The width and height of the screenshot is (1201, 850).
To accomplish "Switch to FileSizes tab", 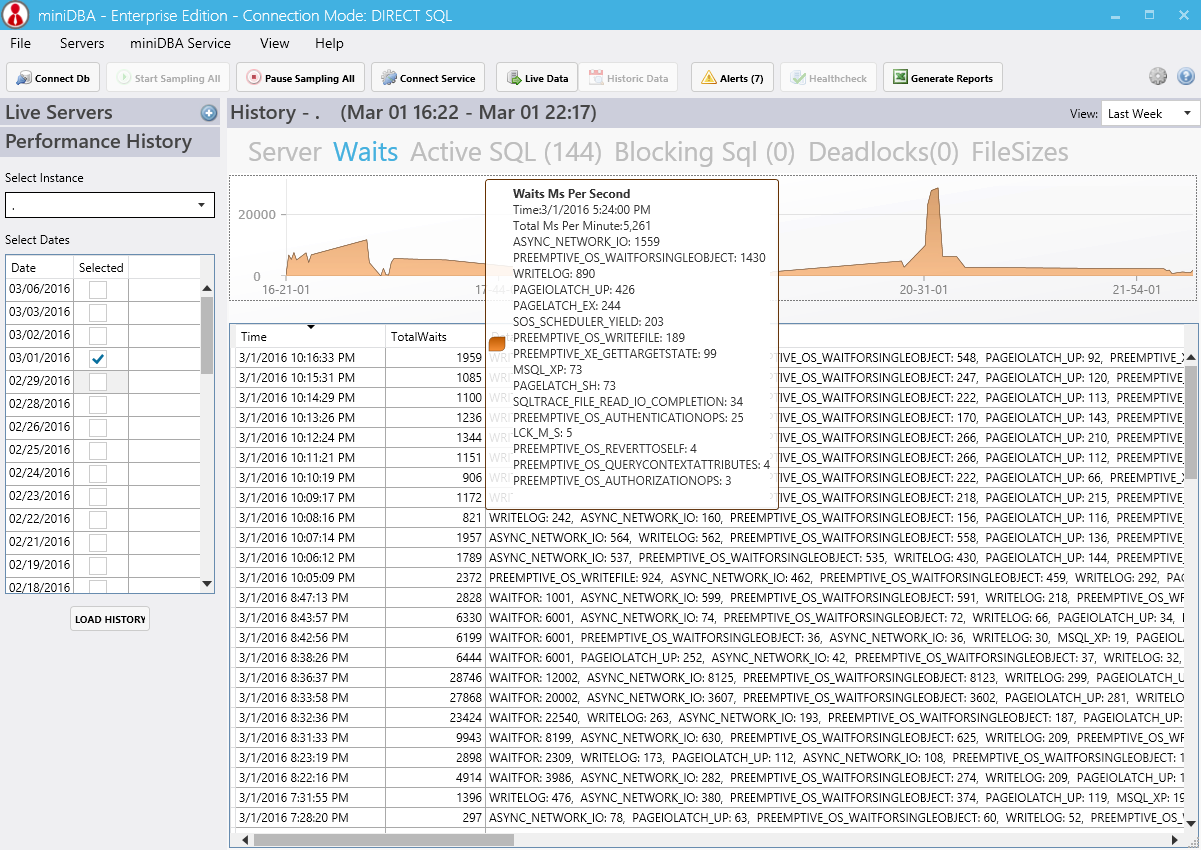I will pos(1020,152).
